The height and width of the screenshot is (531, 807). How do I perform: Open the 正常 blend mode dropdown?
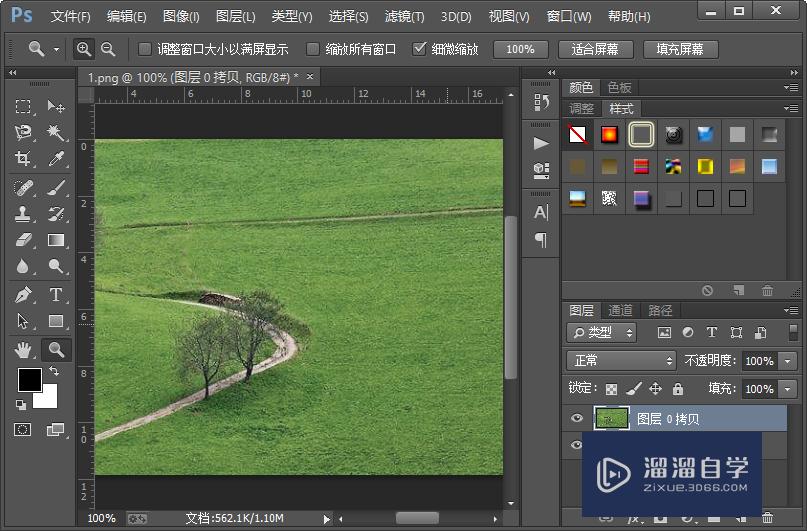(621, 360)
